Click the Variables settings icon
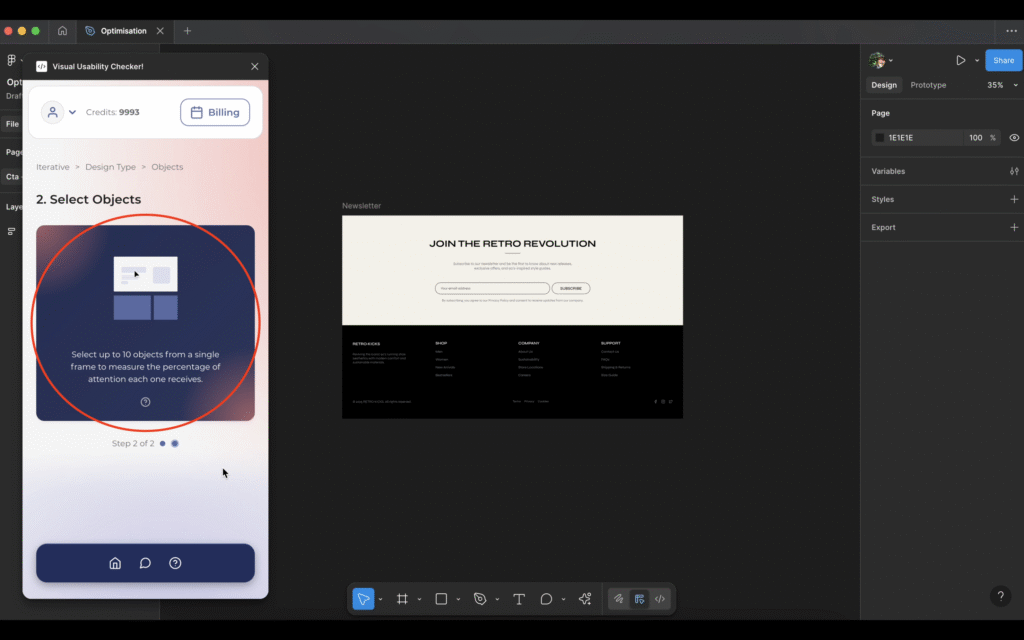The image size is (1024, 640). click(1014, 171)
